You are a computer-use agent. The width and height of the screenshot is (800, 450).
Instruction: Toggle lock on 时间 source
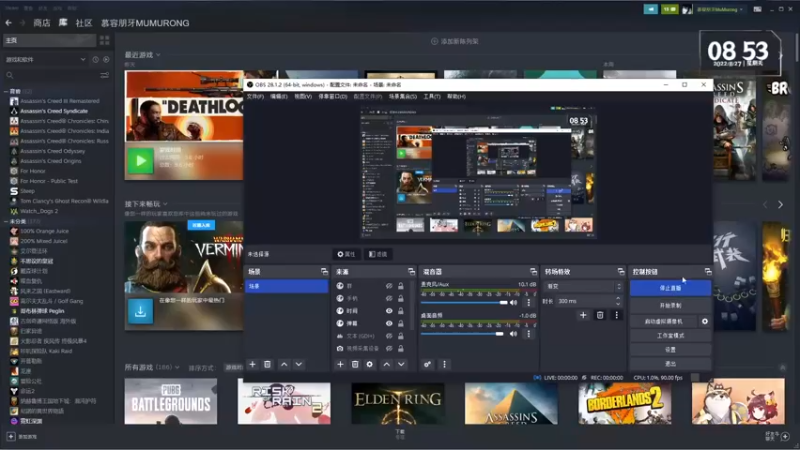pyautogui.click(x=401, y=311)
